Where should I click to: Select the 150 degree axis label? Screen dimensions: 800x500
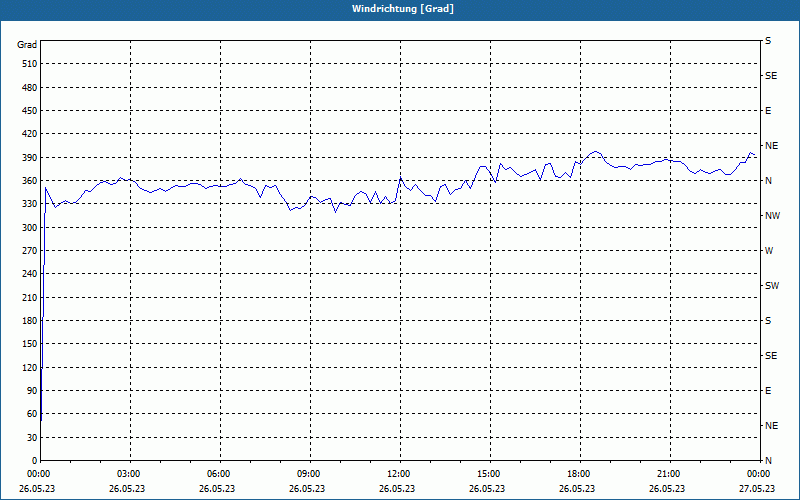click(x=30, y=344)
